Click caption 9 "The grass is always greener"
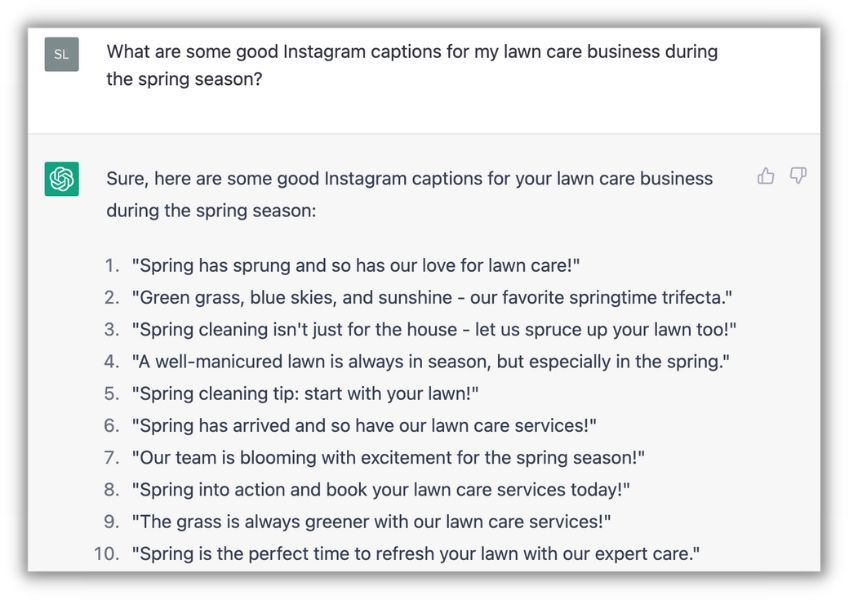 372,521
